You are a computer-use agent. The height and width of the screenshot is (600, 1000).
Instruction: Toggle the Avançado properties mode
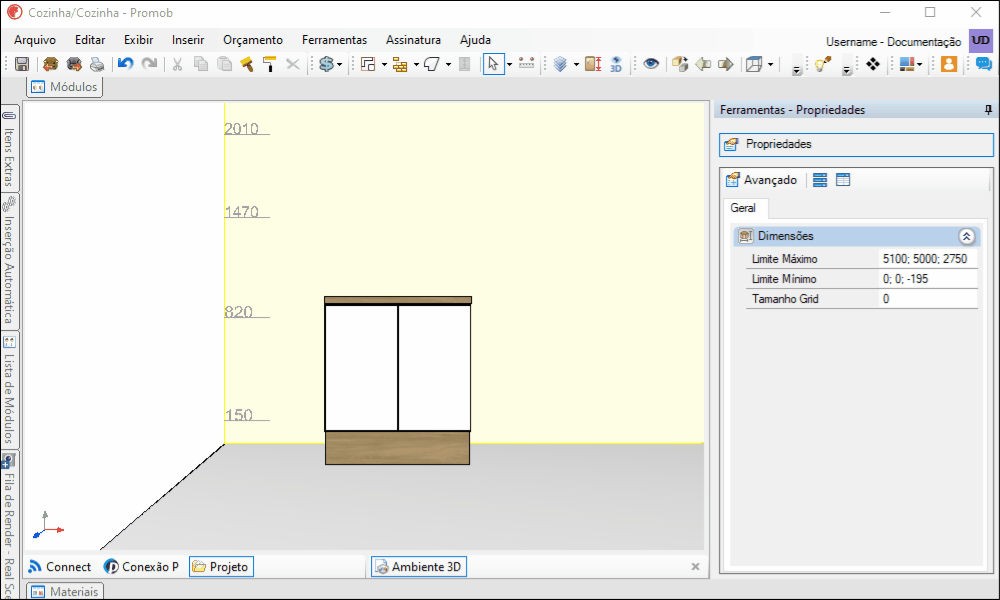coord(762,180)
